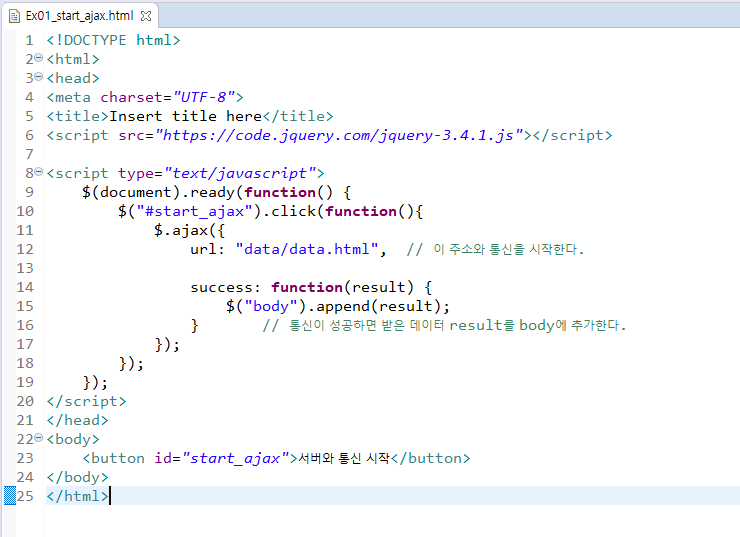Image resolution: width=740 pixels, height=537 pixels.
Task: Click line number 13 in the gutter
Action: (25, 268)
